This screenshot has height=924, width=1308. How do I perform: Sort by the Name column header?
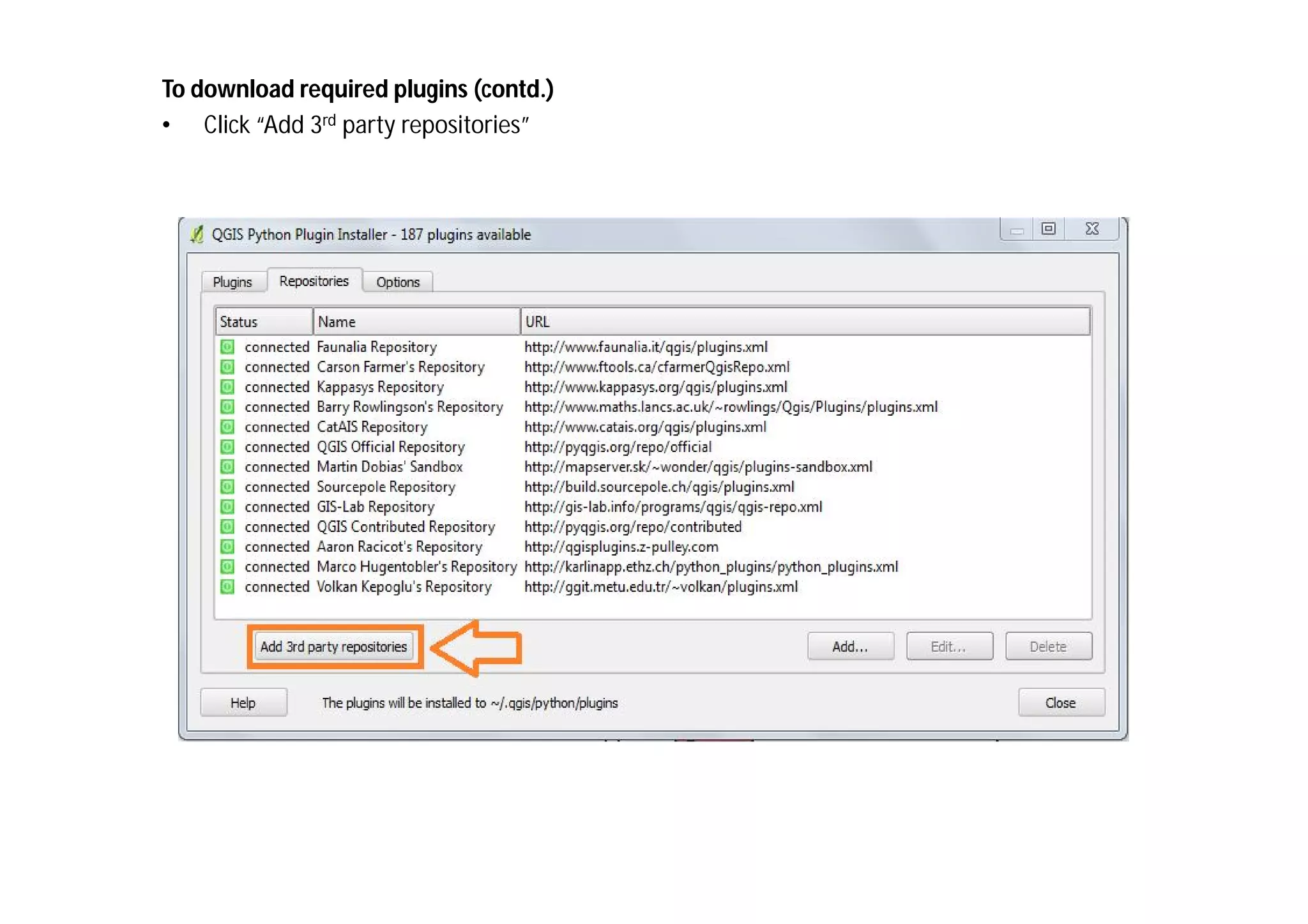416,322
